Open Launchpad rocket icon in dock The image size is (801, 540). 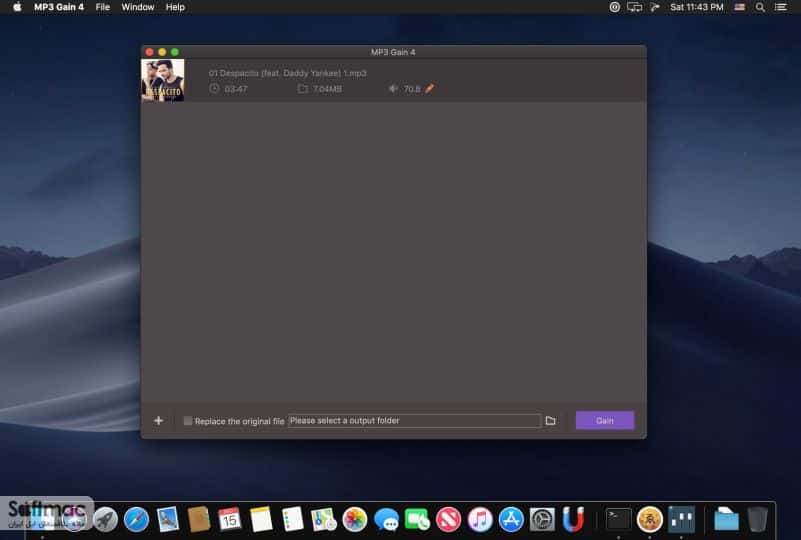[x=105, y=520]
